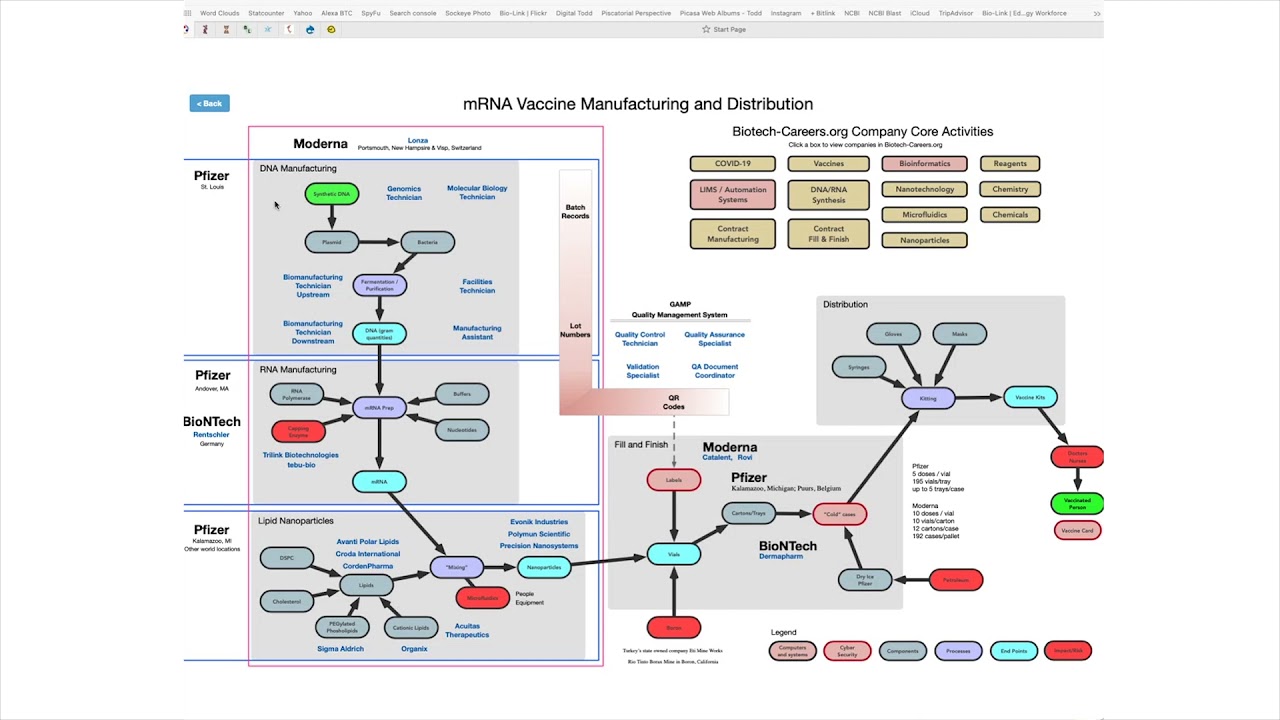Click the Nanoparticles core activity box
The width and height of the screenshot is (1280, 720).
click(924, 240)
